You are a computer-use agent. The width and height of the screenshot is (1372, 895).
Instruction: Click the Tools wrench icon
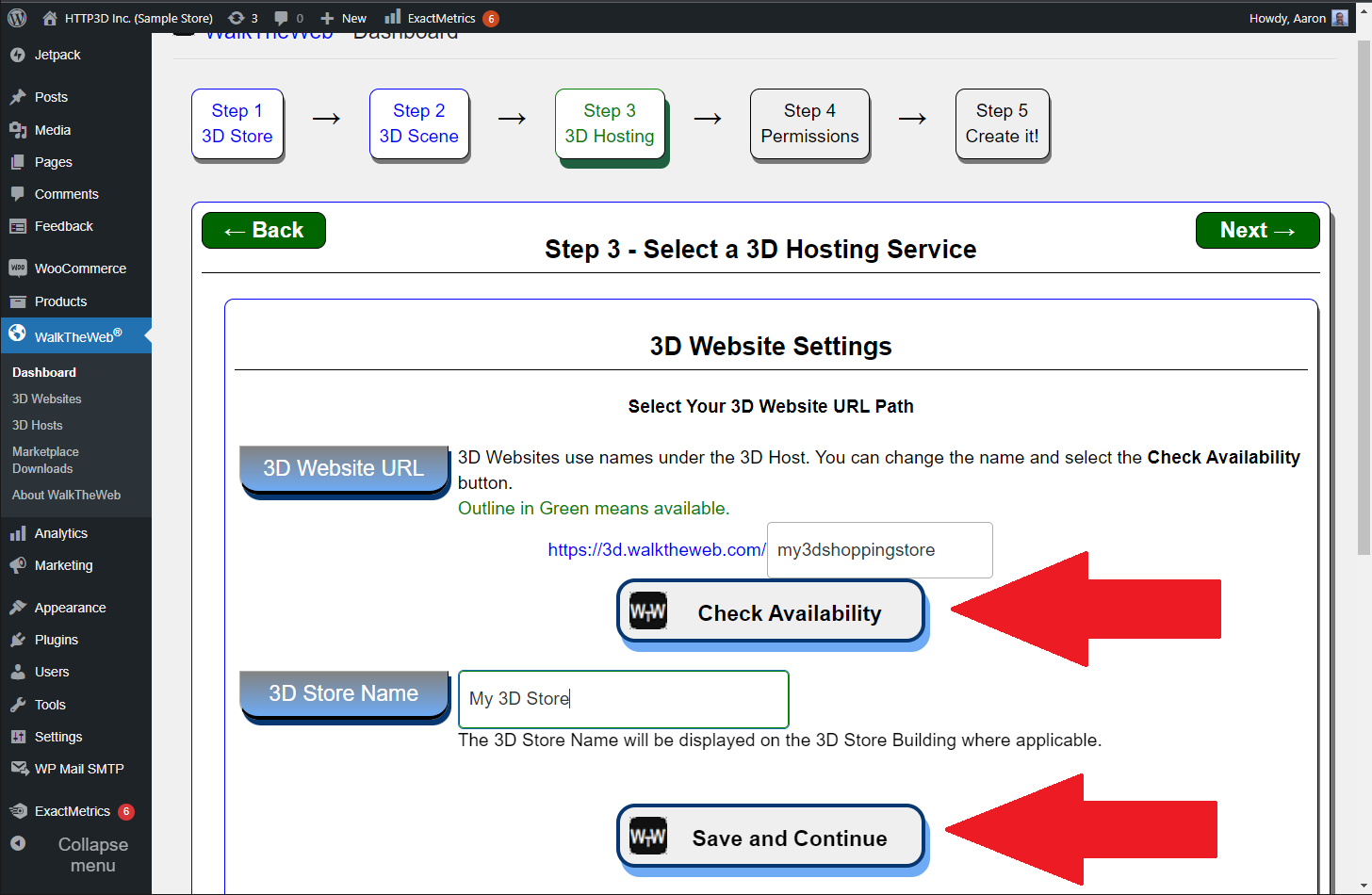(17, 705)
